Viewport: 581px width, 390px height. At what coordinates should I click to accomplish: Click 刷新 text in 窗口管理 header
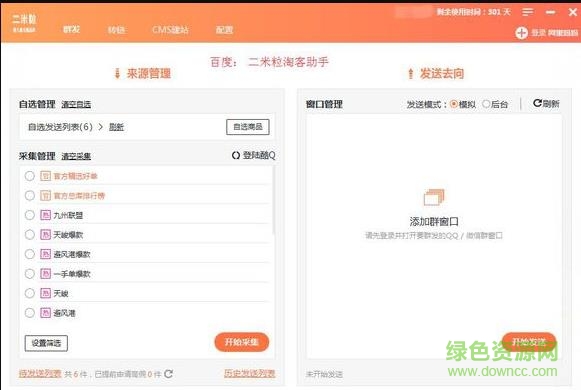pos(551,104)
